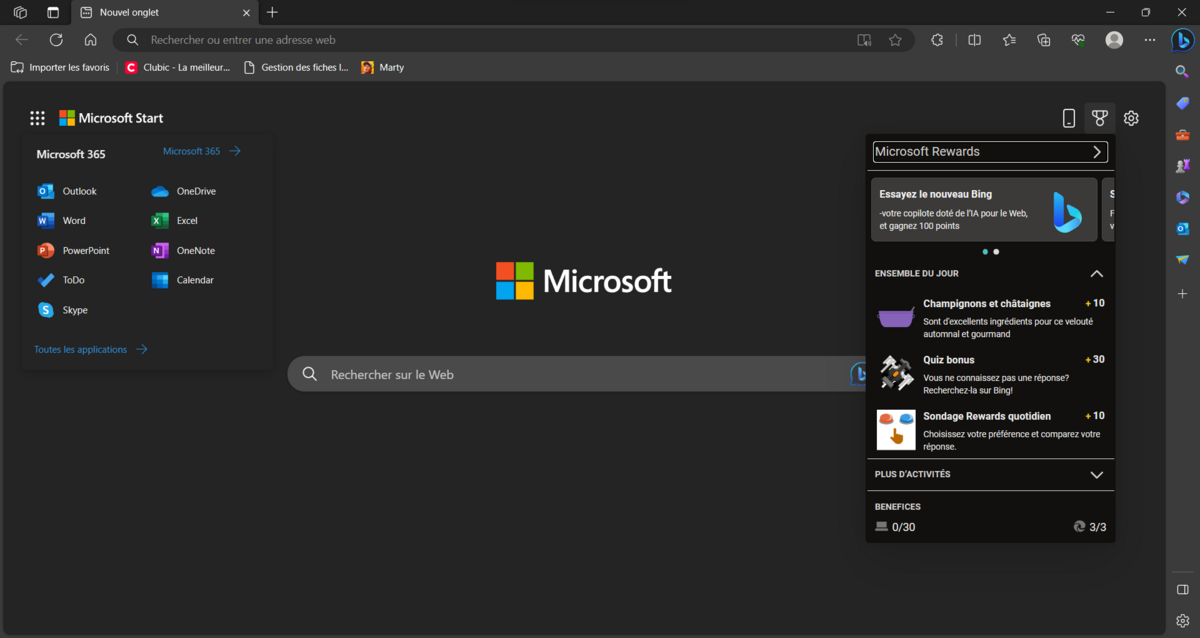Select the second carousel dot
This screenshot has height=638, width=1200.
[x=996, y=252]
